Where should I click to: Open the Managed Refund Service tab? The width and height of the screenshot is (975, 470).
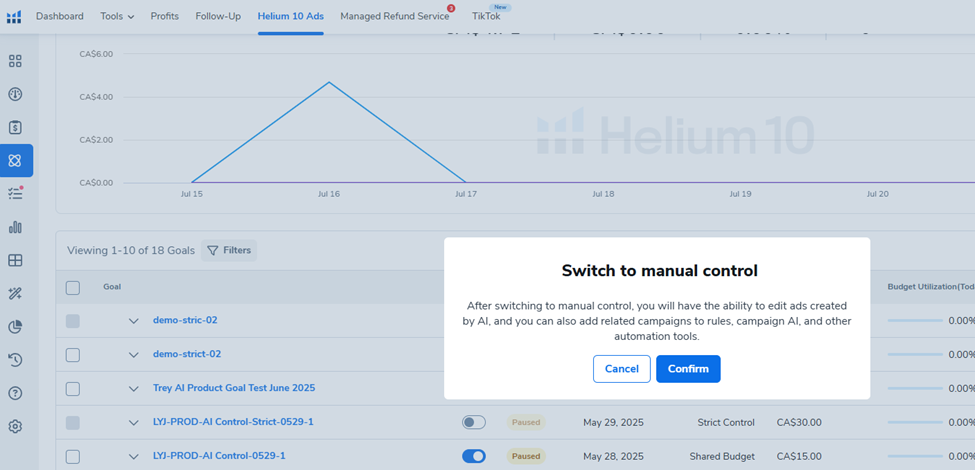(x=394, y=16)
